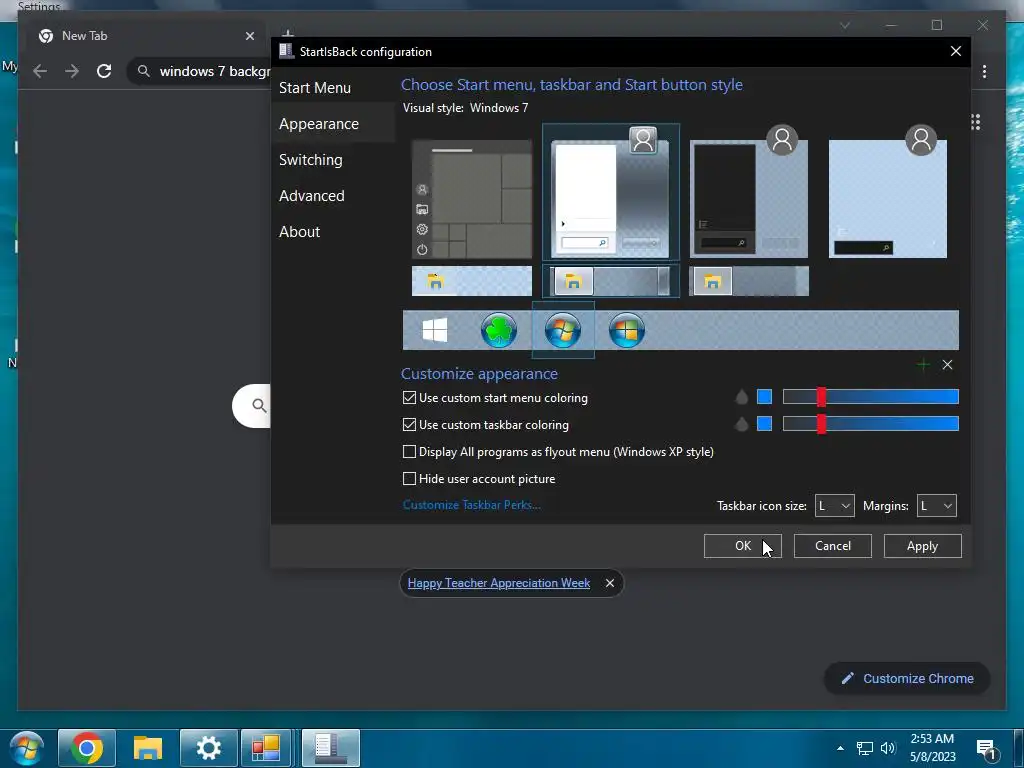
Task: Open Customize Taskbar Perks link
Action: [x=472, y=505]
